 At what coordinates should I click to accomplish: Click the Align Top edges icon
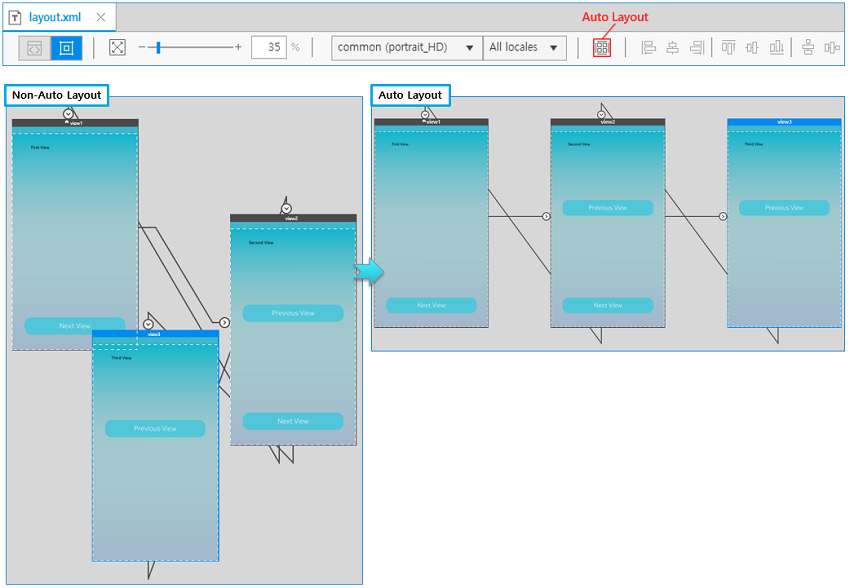point(728,47)
